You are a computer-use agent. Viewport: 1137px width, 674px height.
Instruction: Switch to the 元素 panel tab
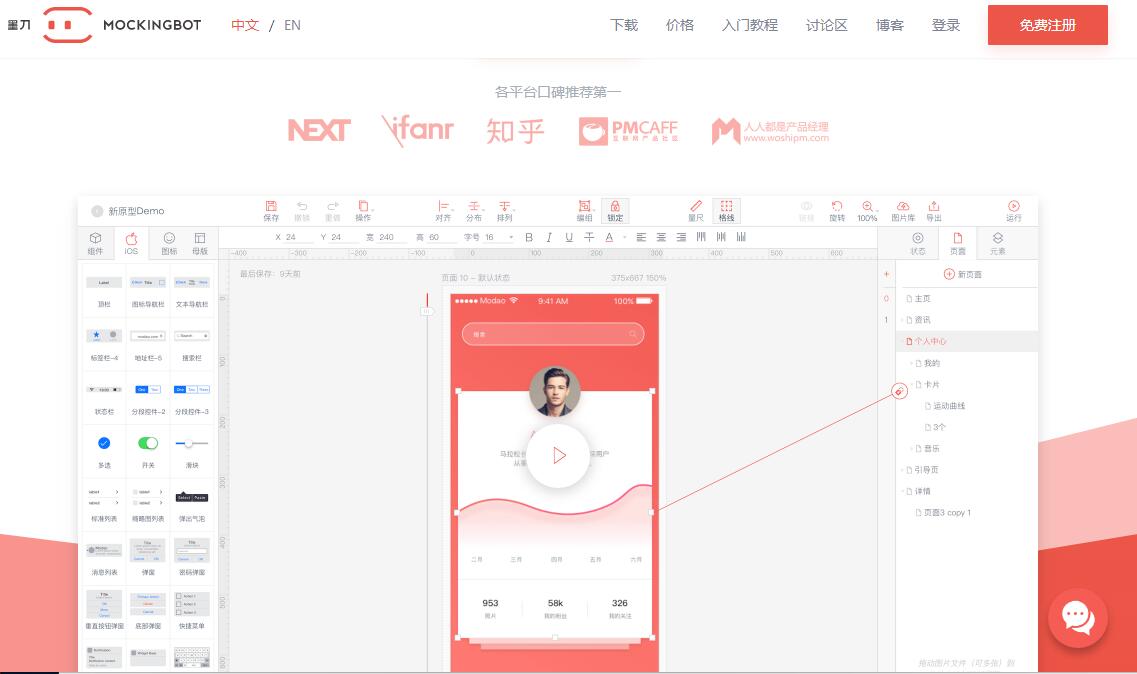coord(996,241)
